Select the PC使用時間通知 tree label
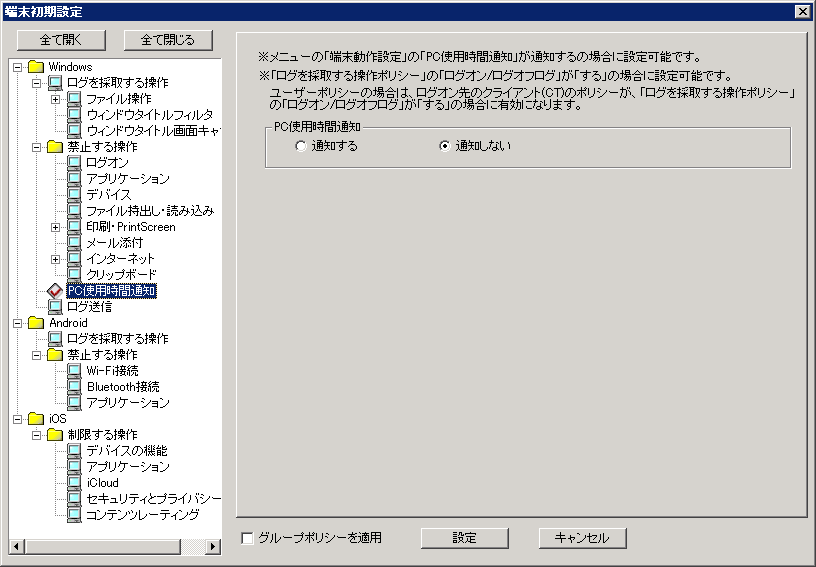Image resolution: width=816 pixels, height=567 pixels. click(112, 291)
